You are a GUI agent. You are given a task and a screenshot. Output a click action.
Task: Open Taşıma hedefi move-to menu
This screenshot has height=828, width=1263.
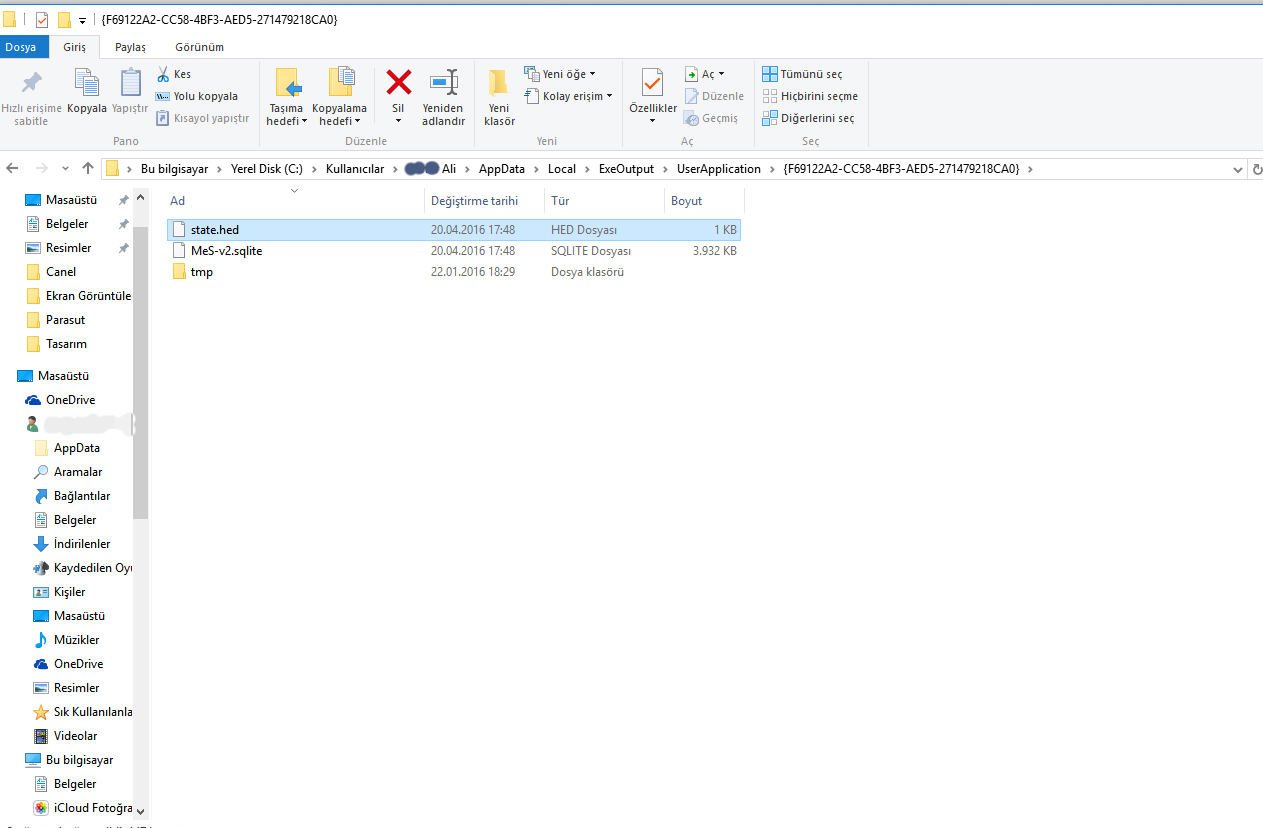pyautogui.click(x=287, y=97)
